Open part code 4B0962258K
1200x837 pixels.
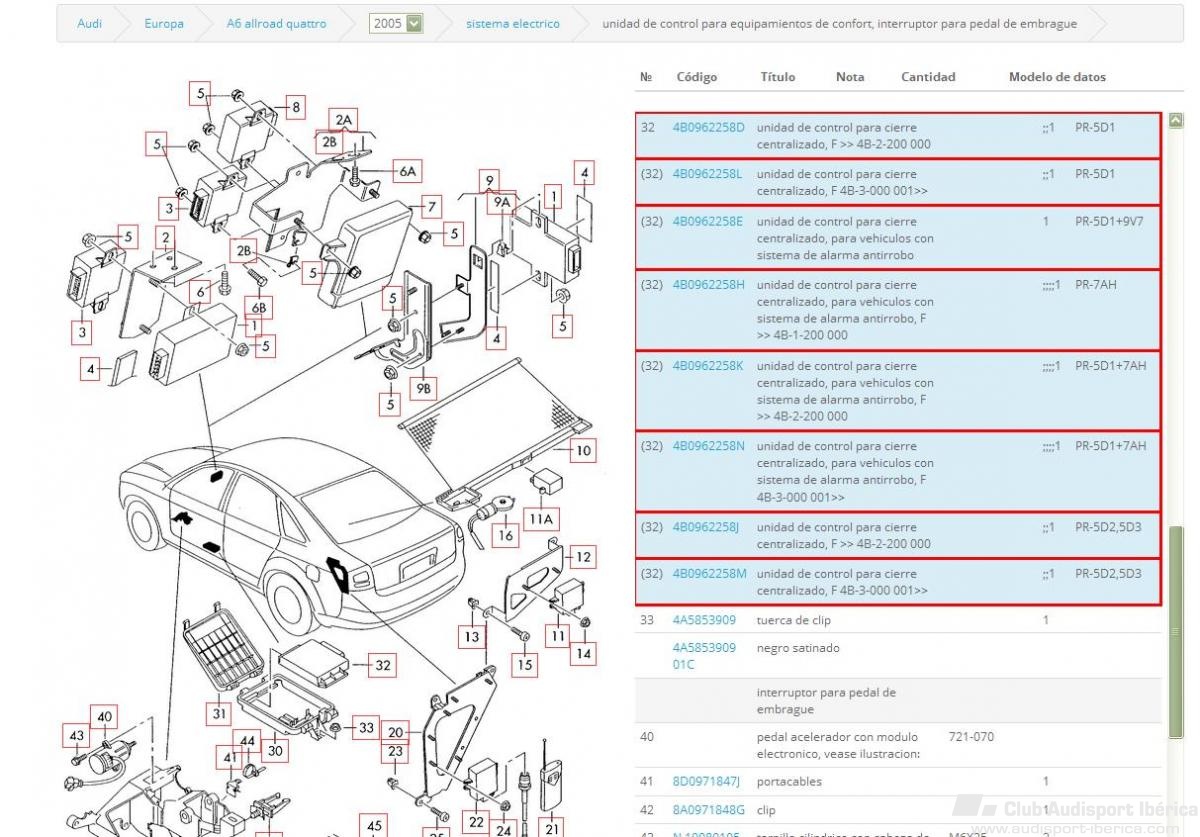(x=708, y=365)
